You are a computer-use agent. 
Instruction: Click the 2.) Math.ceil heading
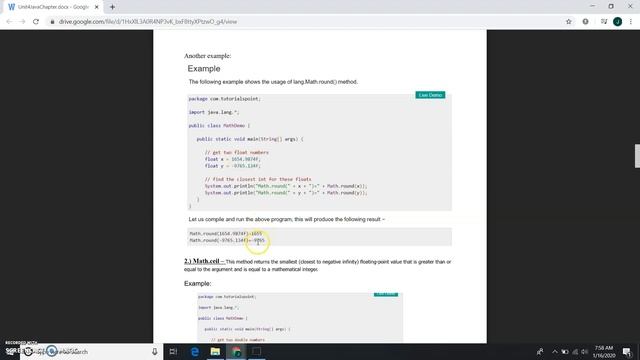[204, 261]
